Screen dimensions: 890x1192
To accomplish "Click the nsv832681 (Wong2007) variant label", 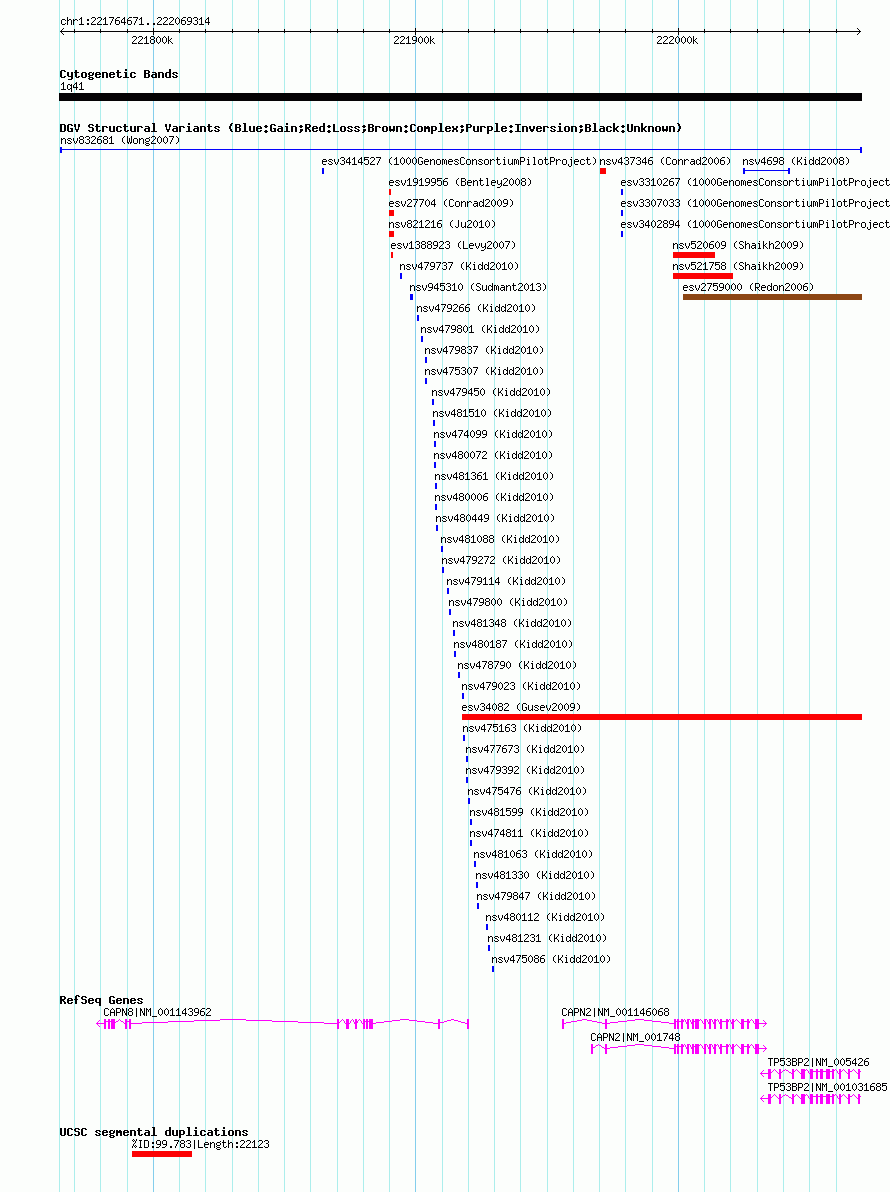I will pos(120,140).
